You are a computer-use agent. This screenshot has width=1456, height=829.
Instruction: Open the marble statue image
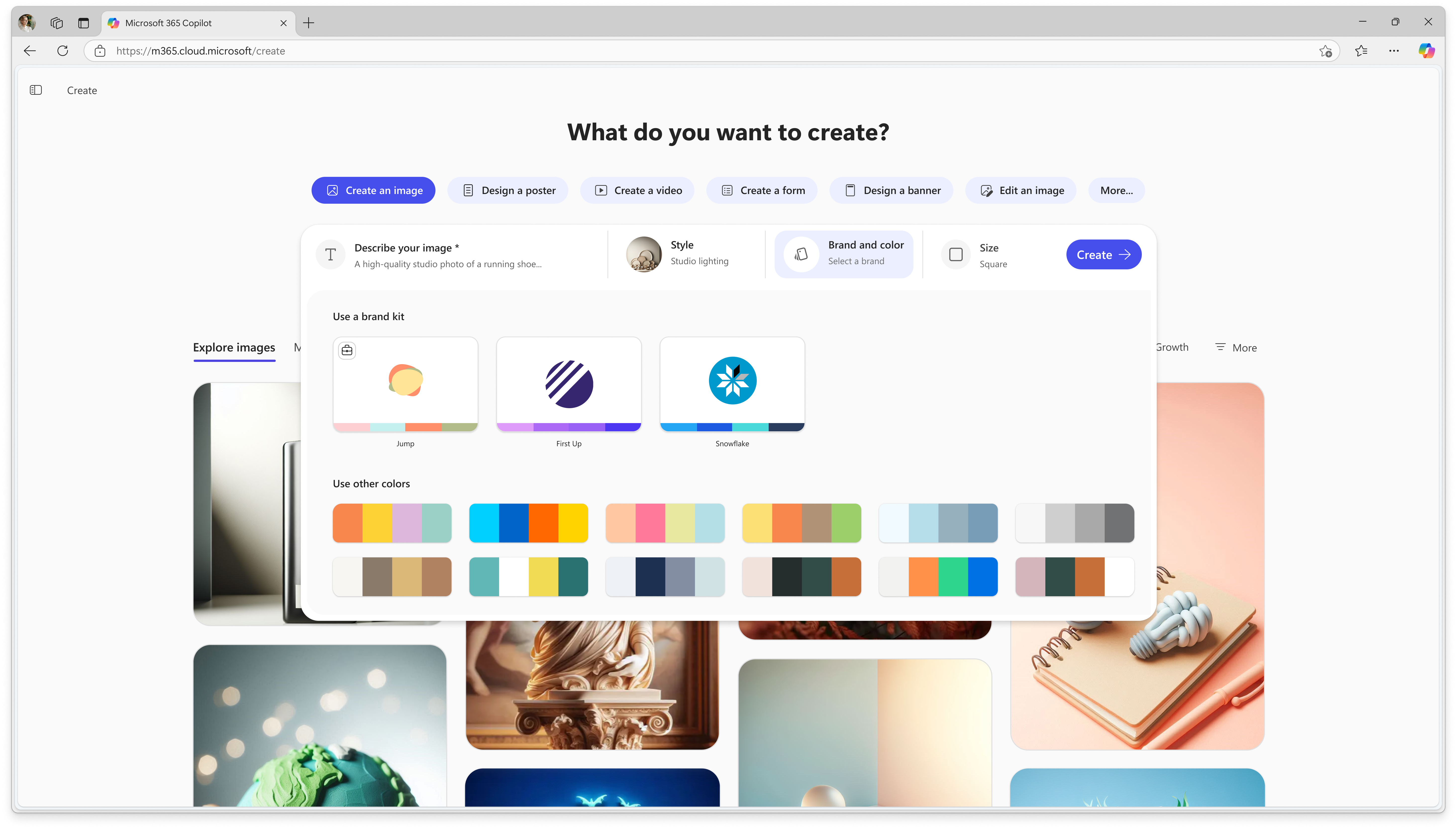[592, 685]
